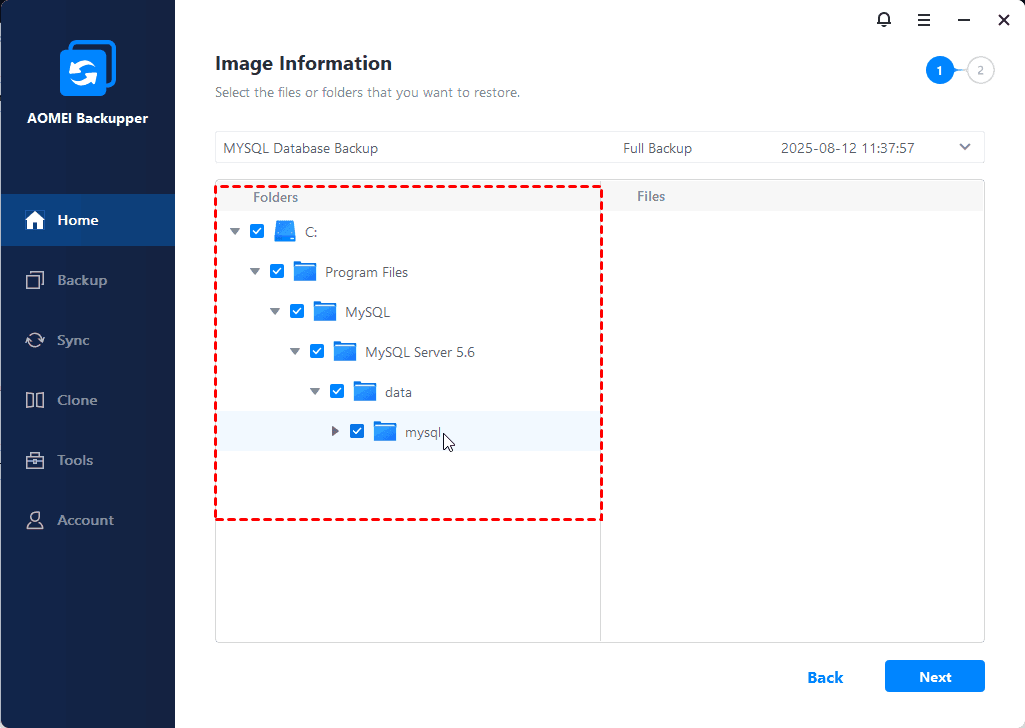Uncheck the MySQL Server 5.6 checkbox
This screenshot has height=728, width=1025.
tap(317, 352)
